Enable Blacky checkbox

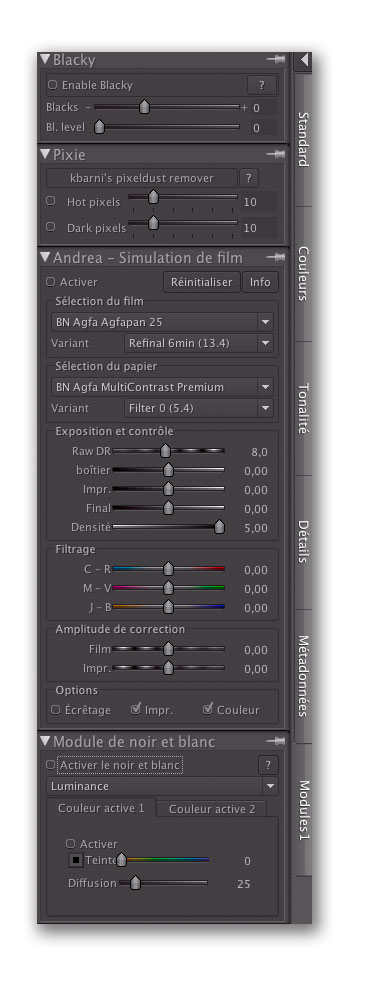[x=53, y=85]
